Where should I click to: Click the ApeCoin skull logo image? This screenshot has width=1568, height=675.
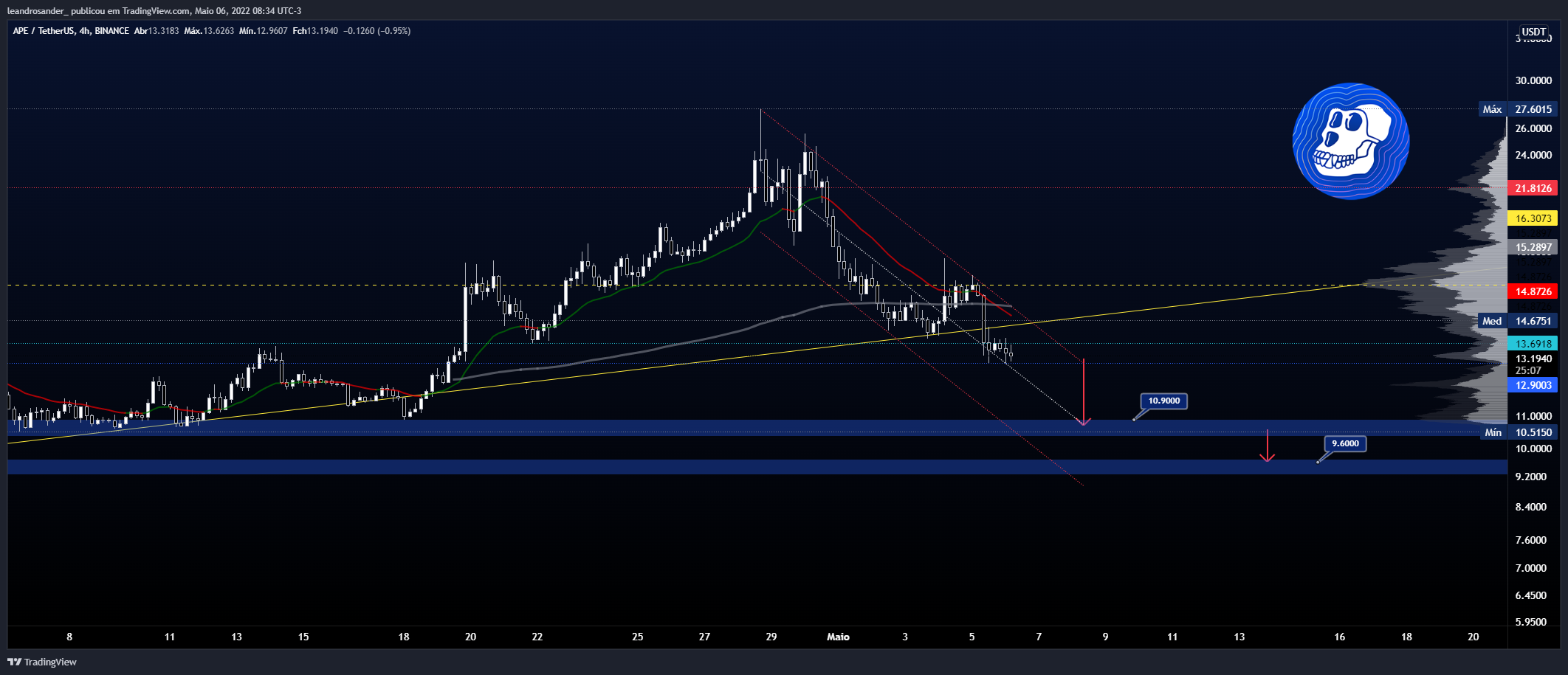[x=1351, y=141]
